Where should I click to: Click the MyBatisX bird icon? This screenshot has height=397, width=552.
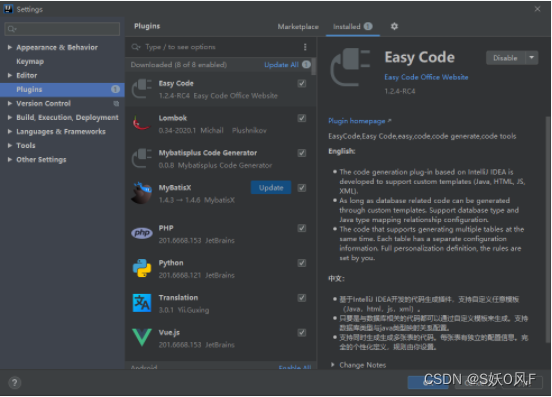tap(142, 193)
